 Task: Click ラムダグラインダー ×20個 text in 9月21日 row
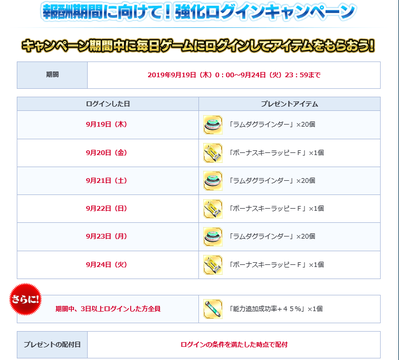coord(272,180)
